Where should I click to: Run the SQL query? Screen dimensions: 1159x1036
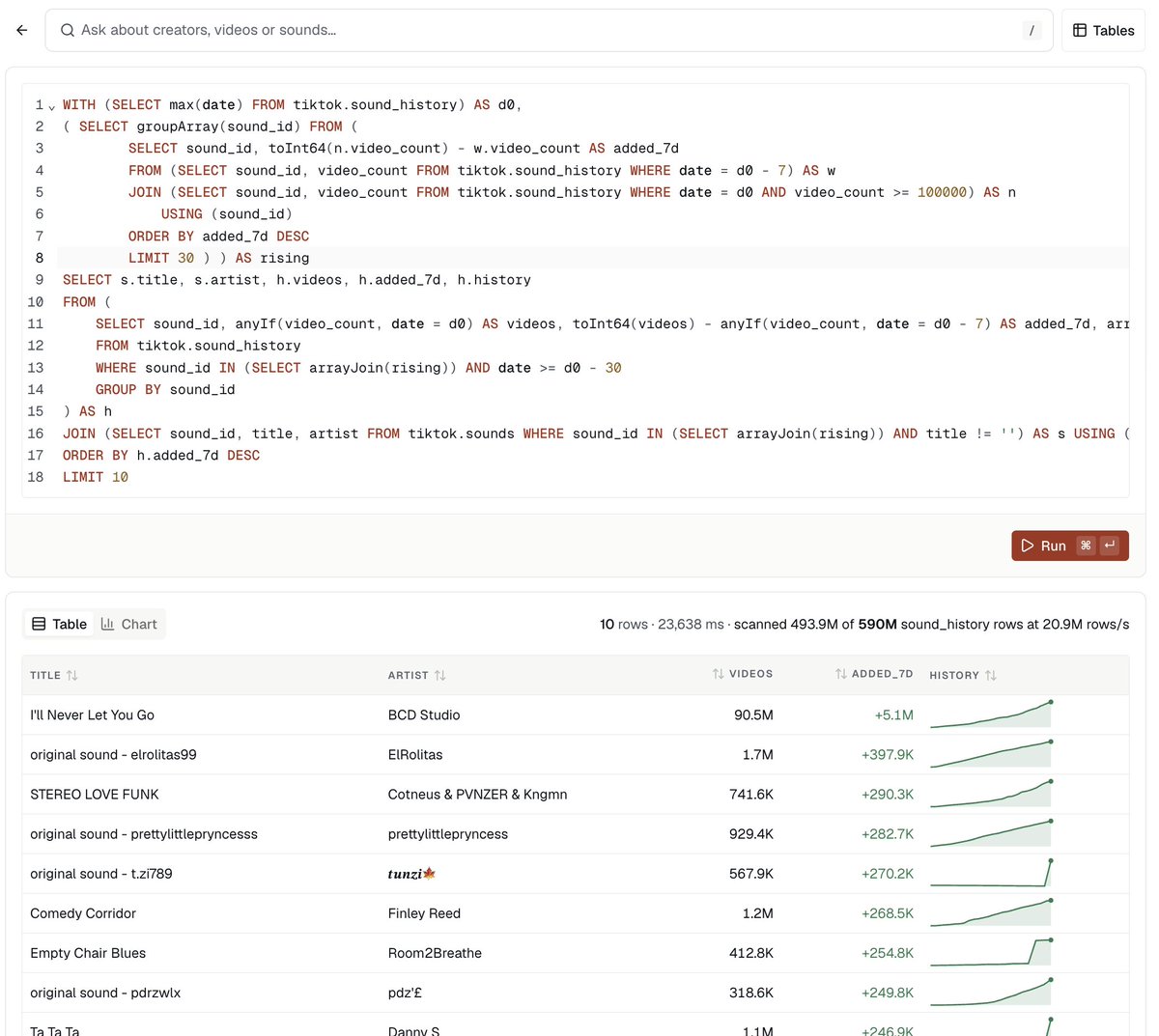[x=1070, y=546]
